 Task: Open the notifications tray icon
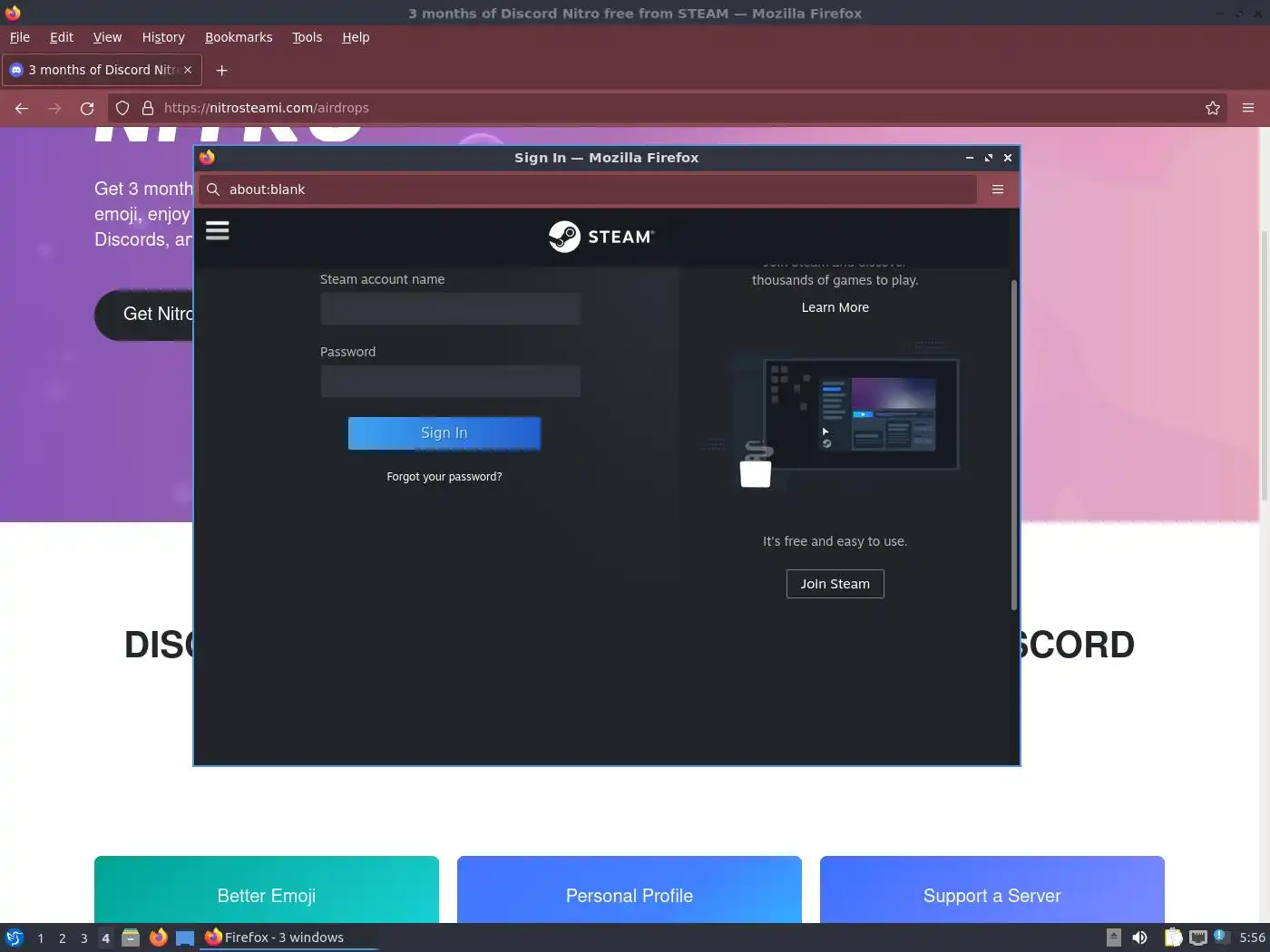tap(1221, 937)
